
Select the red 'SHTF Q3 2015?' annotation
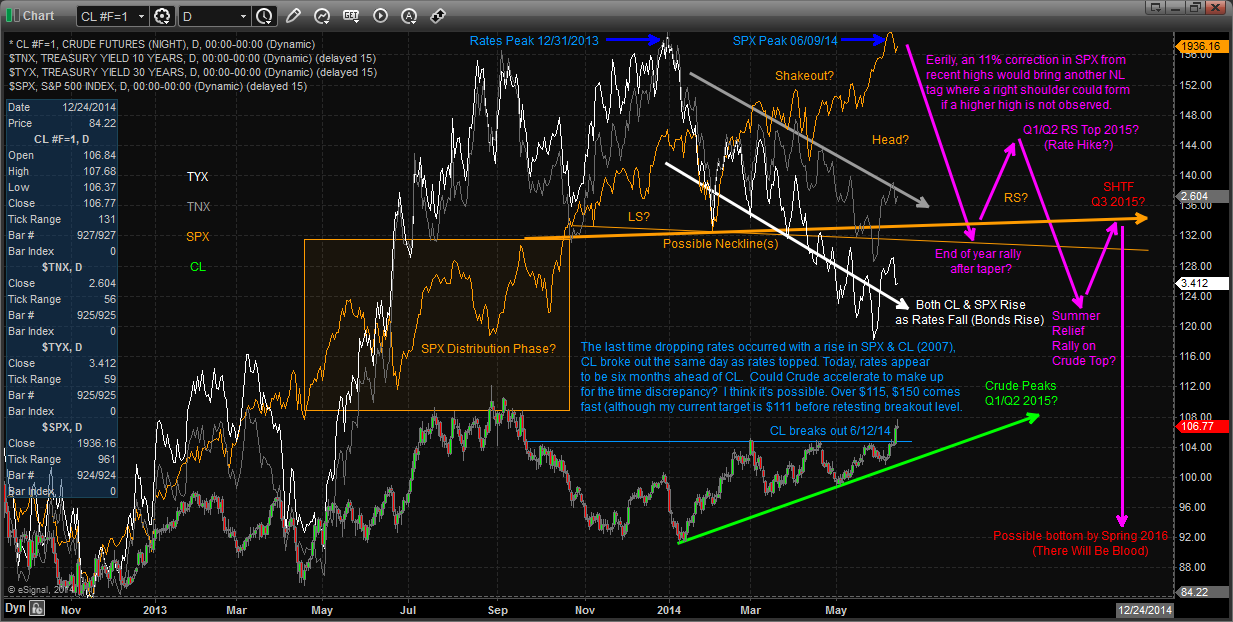1117,193
